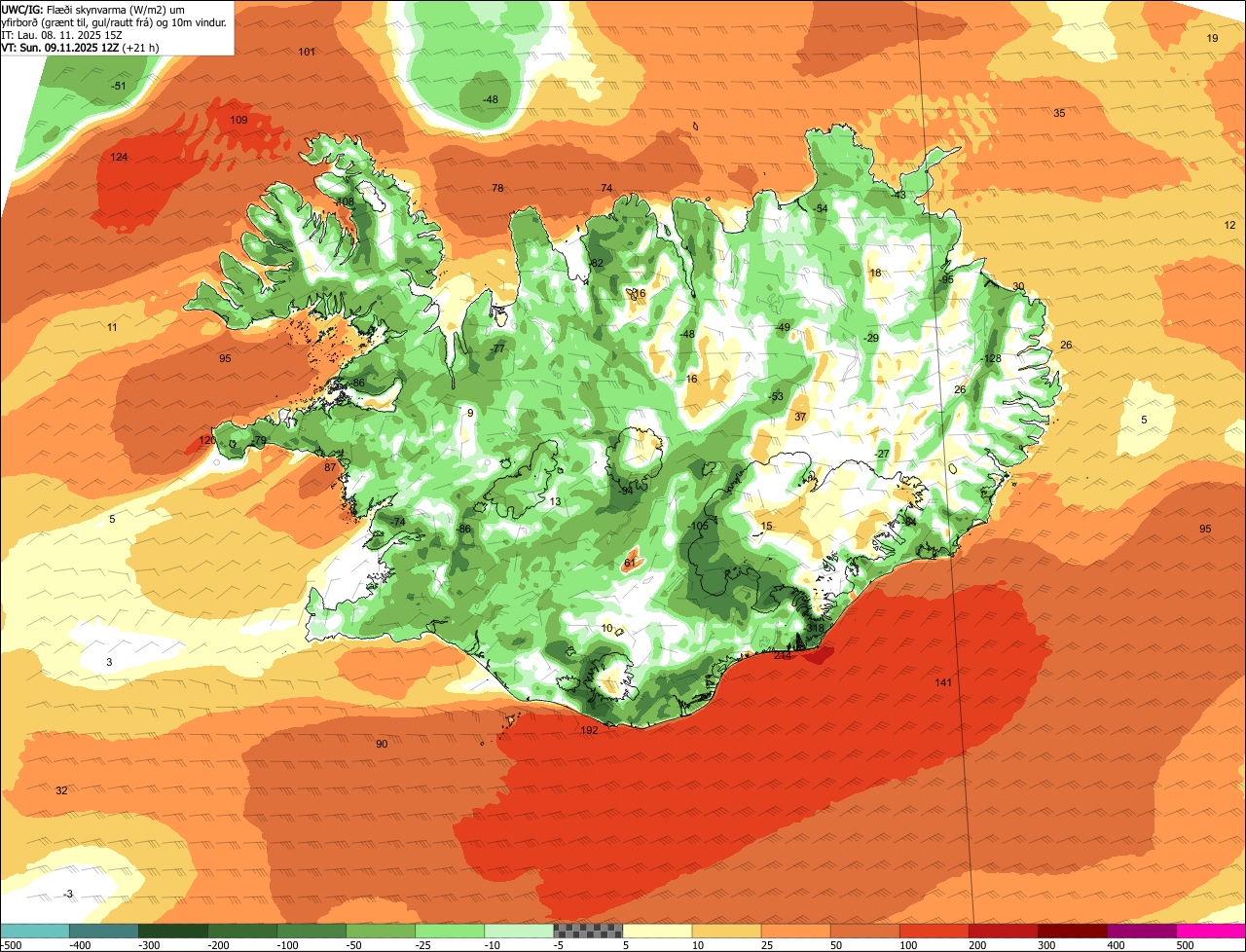1246x952 pixels.
Task: Click the map value '-27'
Action: 882,454
